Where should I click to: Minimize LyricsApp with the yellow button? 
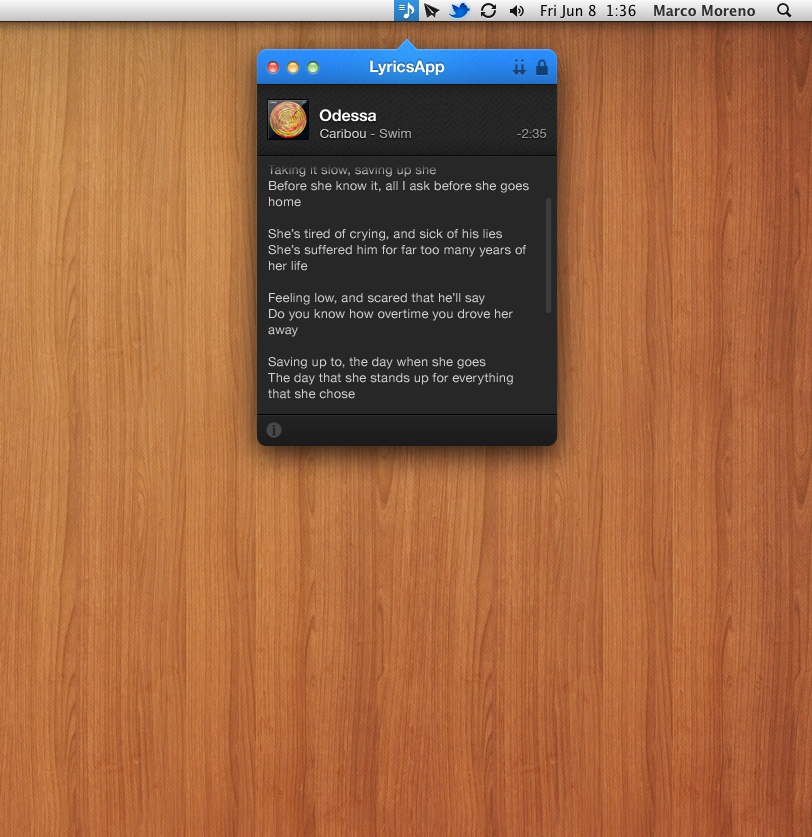pyautogui.click(x=293, y=67)
